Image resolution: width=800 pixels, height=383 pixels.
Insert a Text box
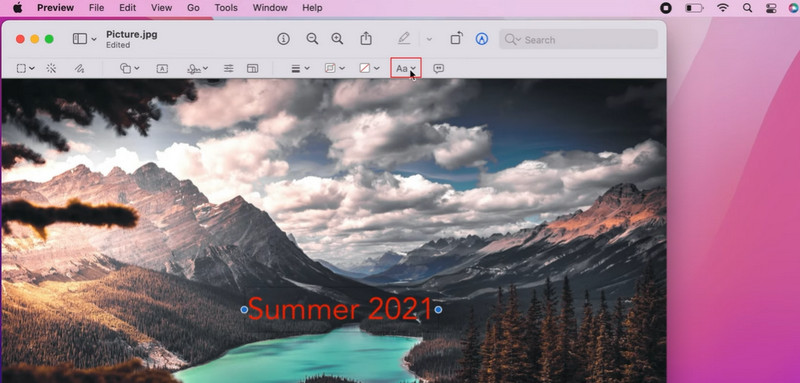(162, 68)
